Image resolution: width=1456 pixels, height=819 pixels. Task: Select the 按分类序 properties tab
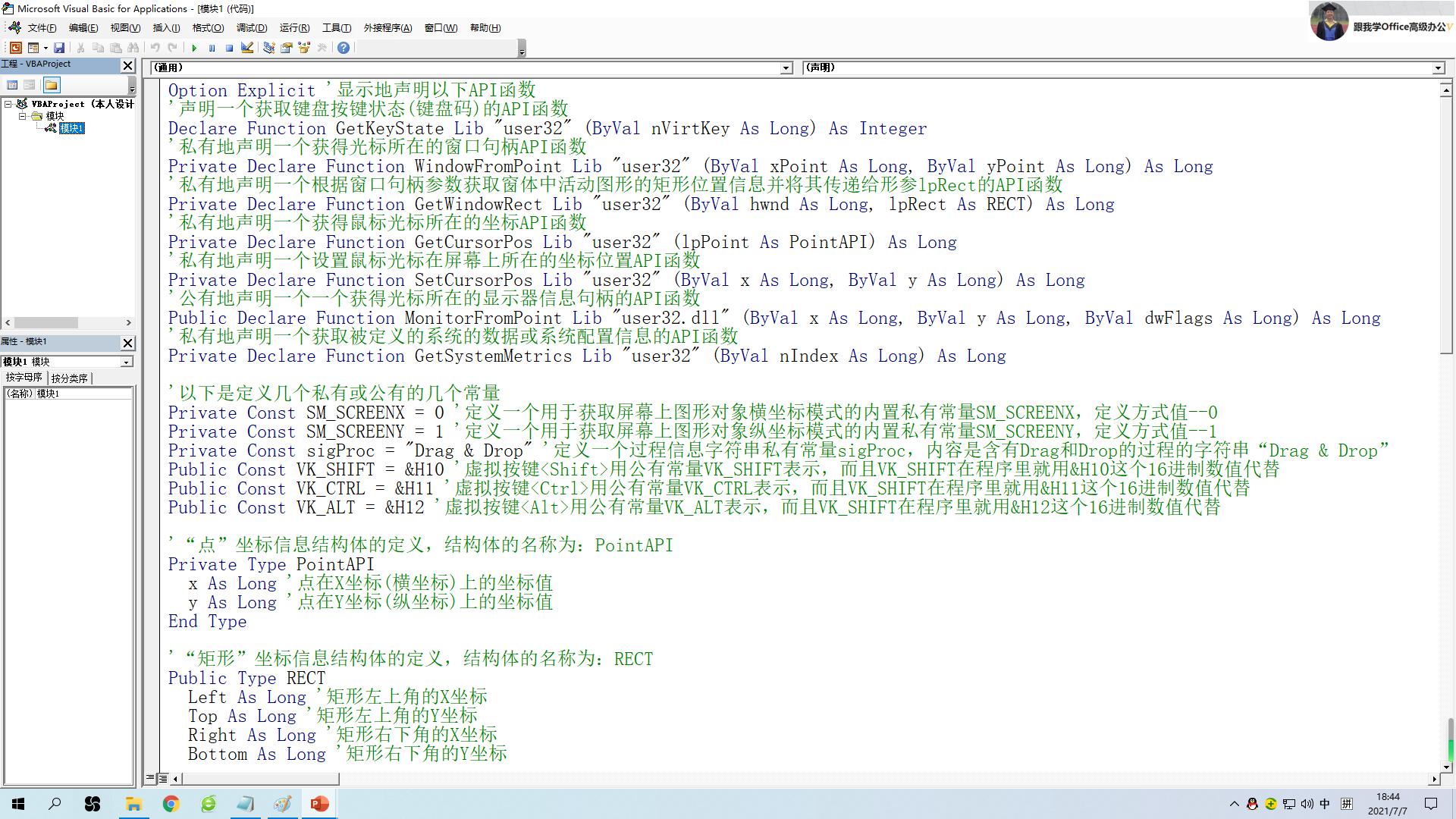click(70, 378)
